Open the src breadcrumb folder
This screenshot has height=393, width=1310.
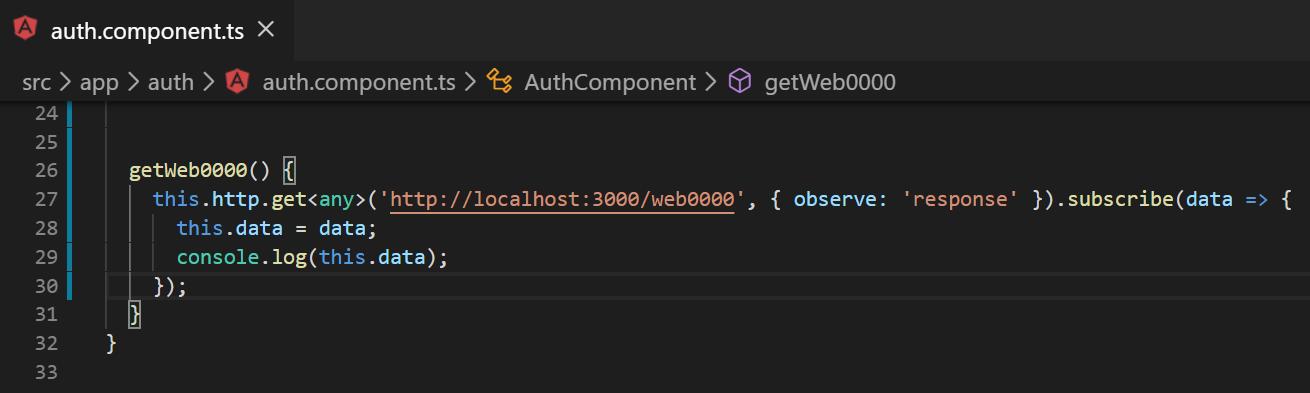(x=36, y=82)
